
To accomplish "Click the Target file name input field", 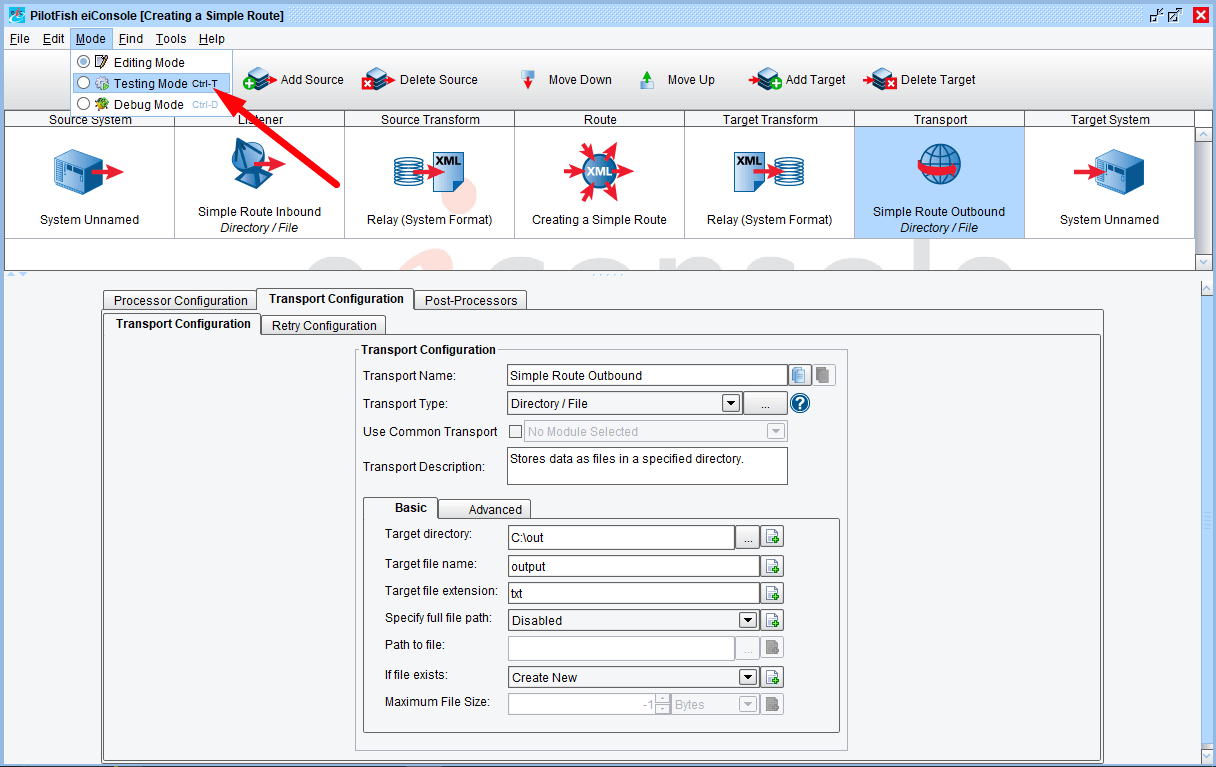I will point(633,566).
